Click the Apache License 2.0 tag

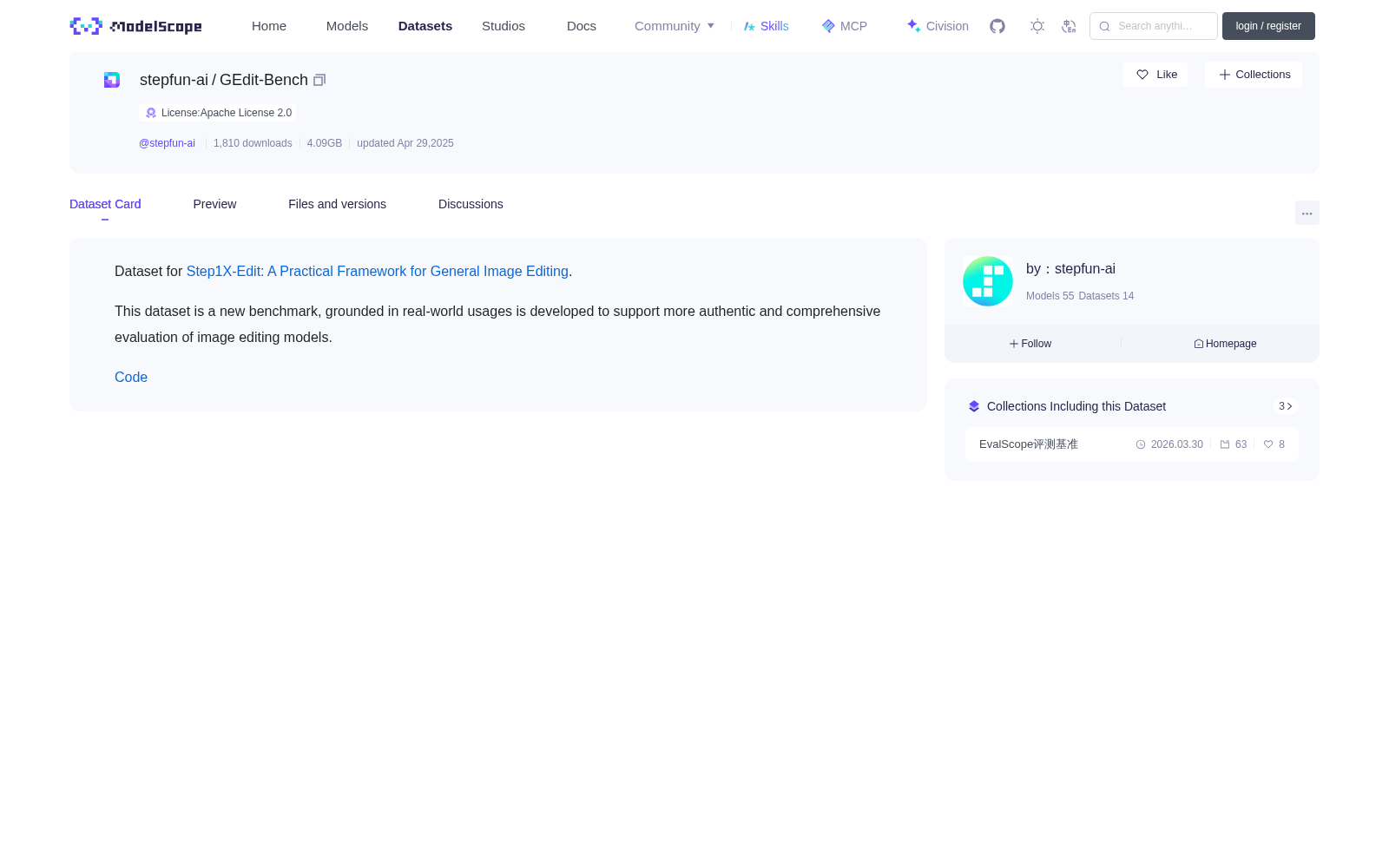click(217, 113)
